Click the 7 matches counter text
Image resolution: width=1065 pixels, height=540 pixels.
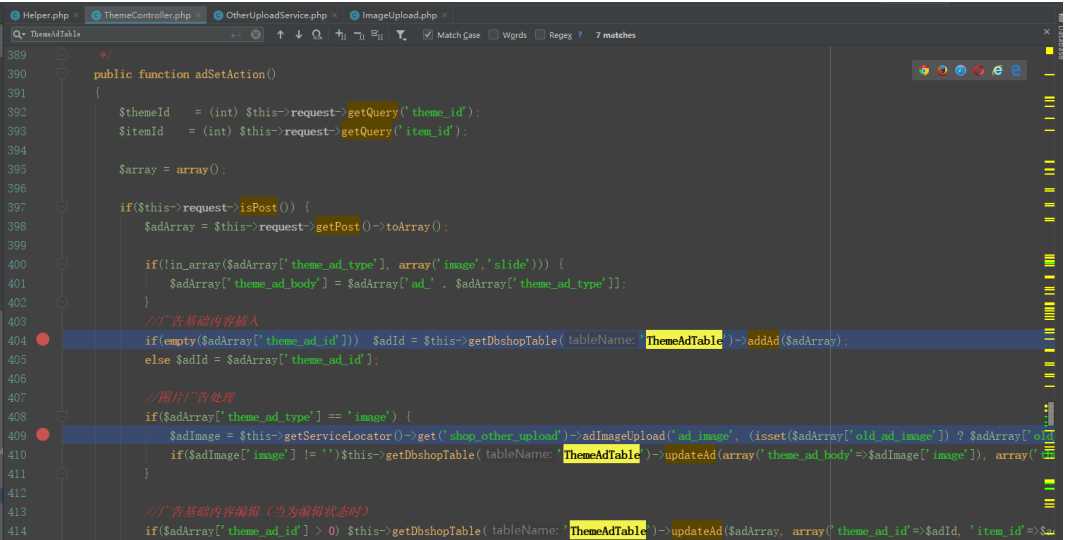point(615,35)
